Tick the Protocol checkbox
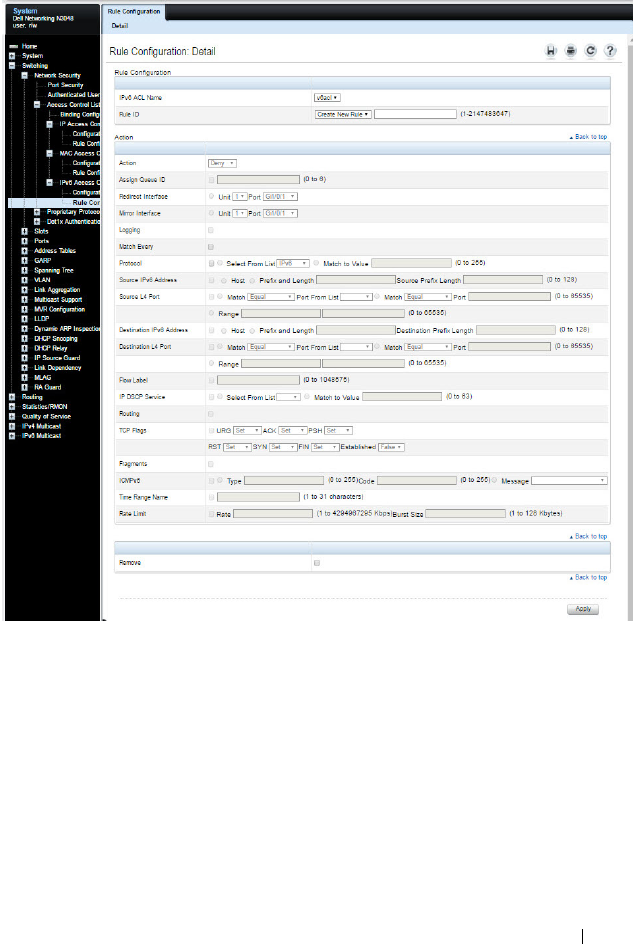Image resolution: width=641 pixels, height=944 pixels. pyautogui.click(x=211, y=264)
